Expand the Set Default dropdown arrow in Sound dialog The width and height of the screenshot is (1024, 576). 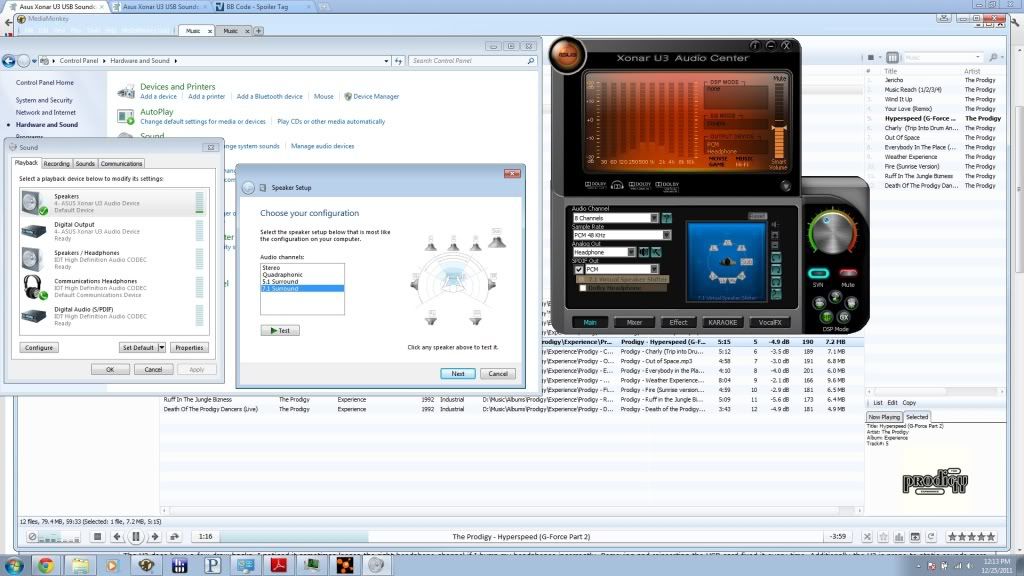click(x=161, y=347)
